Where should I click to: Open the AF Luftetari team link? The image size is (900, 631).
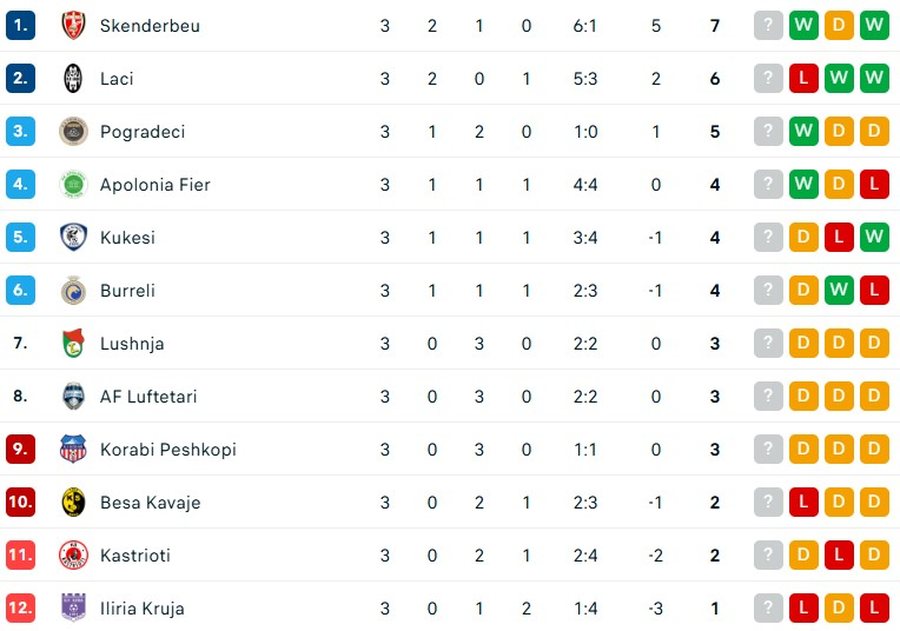tap(149, 397)
